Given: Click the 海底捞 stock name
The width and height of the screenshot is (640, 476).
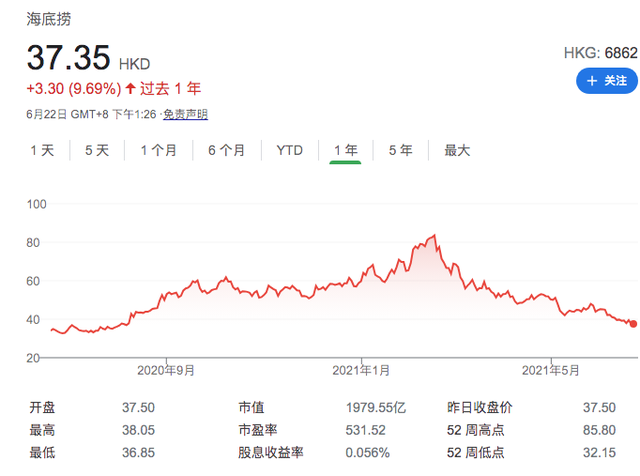Looking at the screenshot, I should 49,19.
